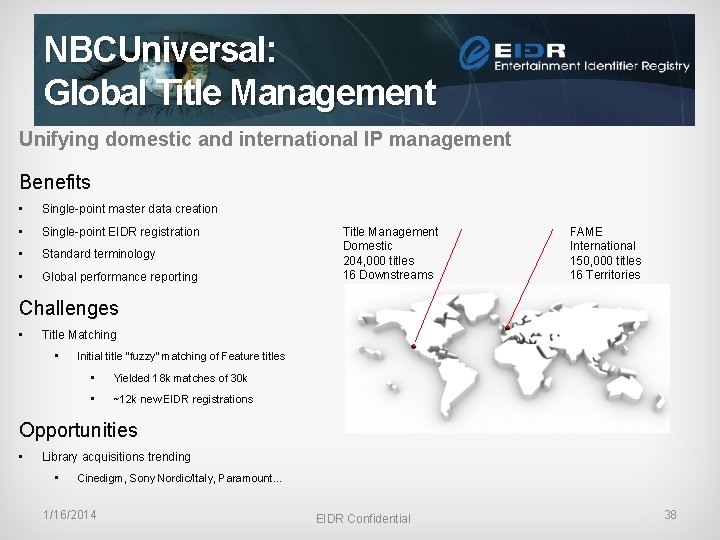Click the date '1/16/2014' in footer
Viewport: 720px width, 540px height.
click(x=70, y=515)
